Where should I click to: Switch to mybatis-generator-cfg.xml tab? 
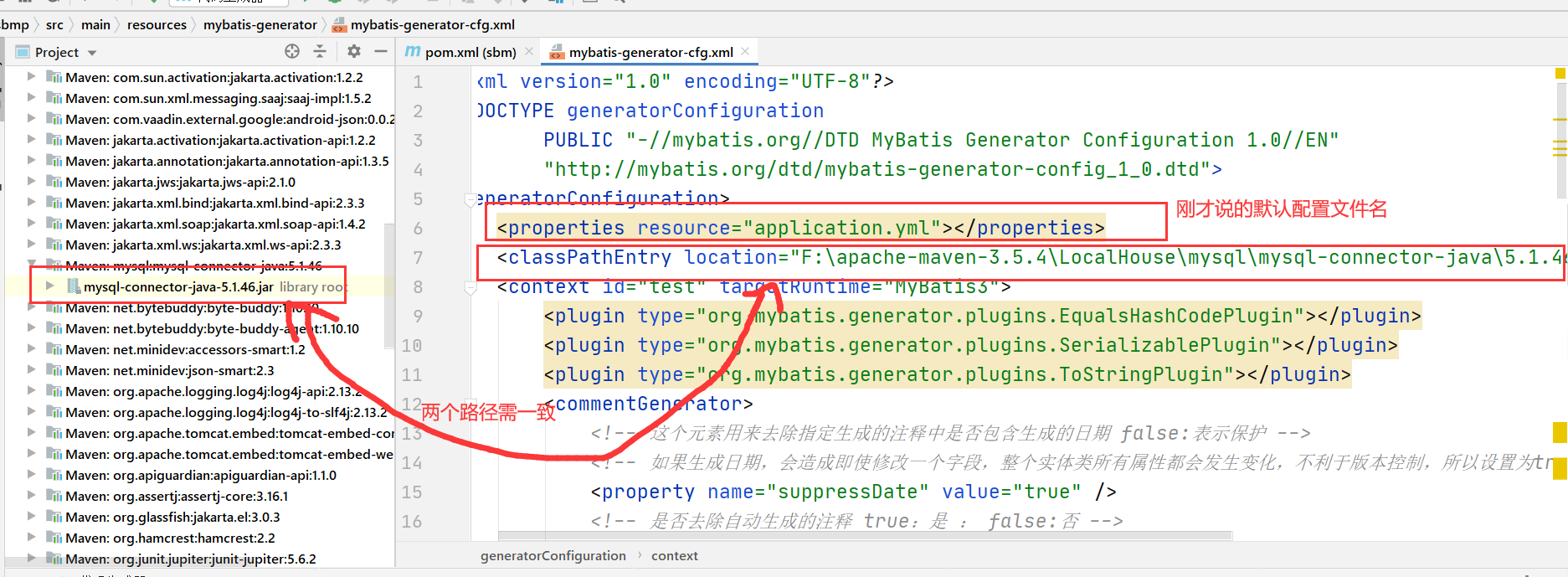pos(651,52)
